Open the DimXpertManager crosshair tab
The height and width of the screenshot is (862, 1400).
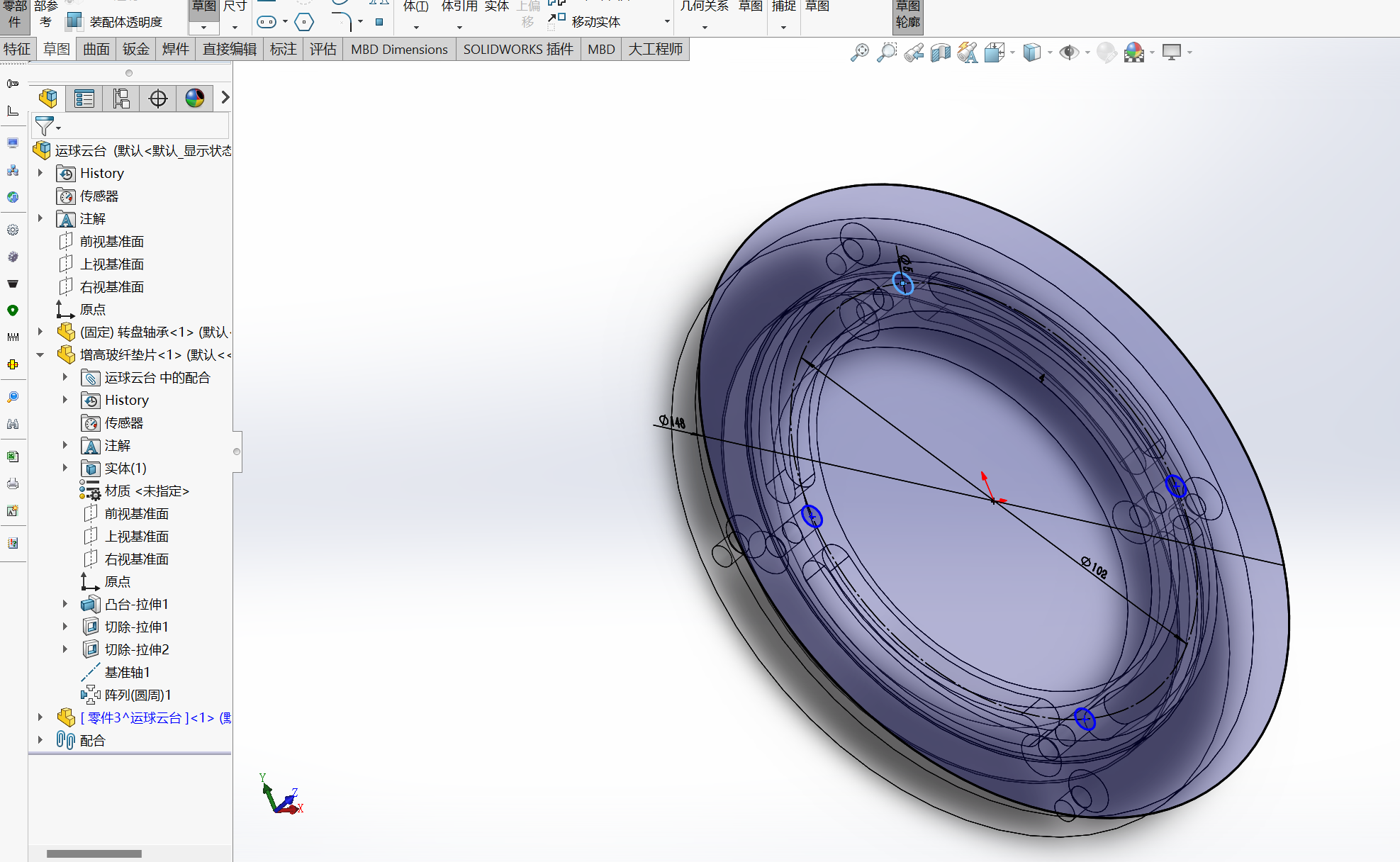pos(158,98)
